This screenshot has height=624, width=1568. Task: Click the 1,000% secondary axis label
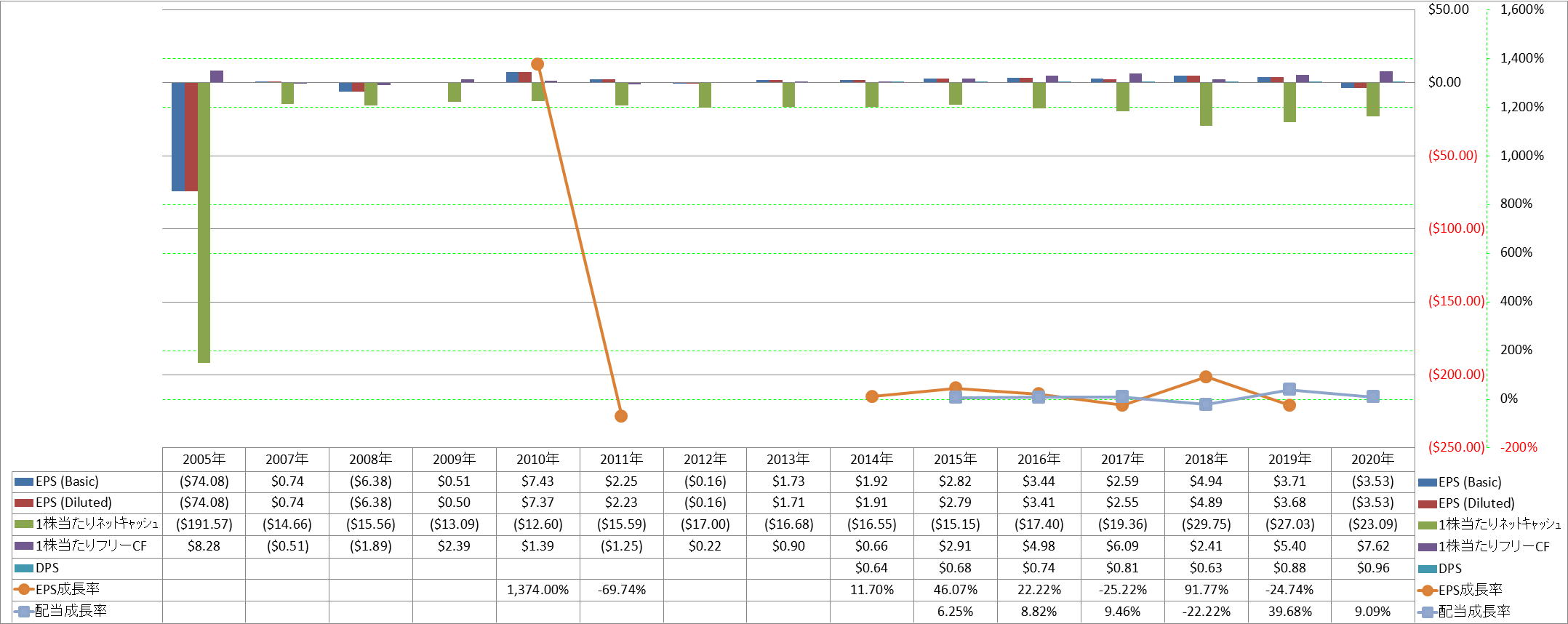[1522, 156]
